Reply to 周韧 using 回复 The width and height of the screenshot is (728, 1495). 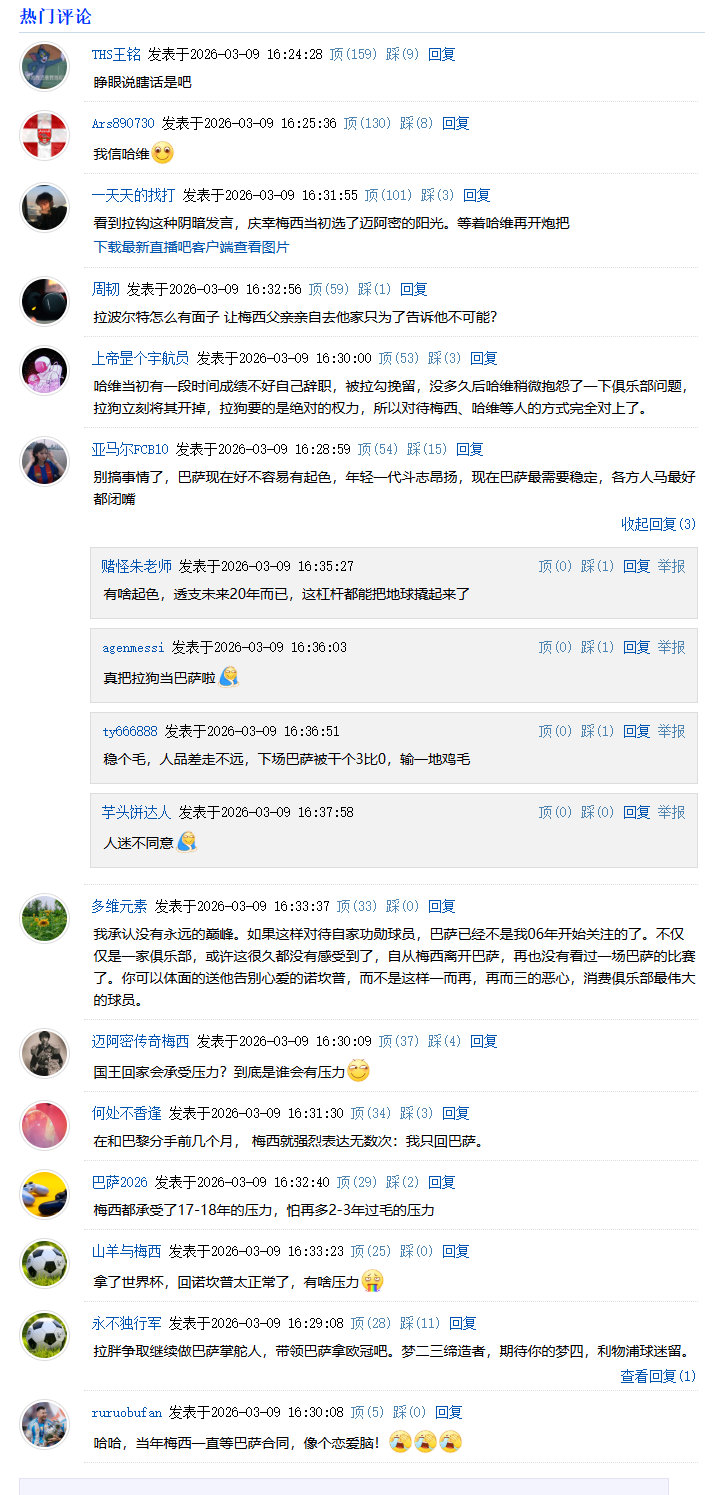click(414, 288)
